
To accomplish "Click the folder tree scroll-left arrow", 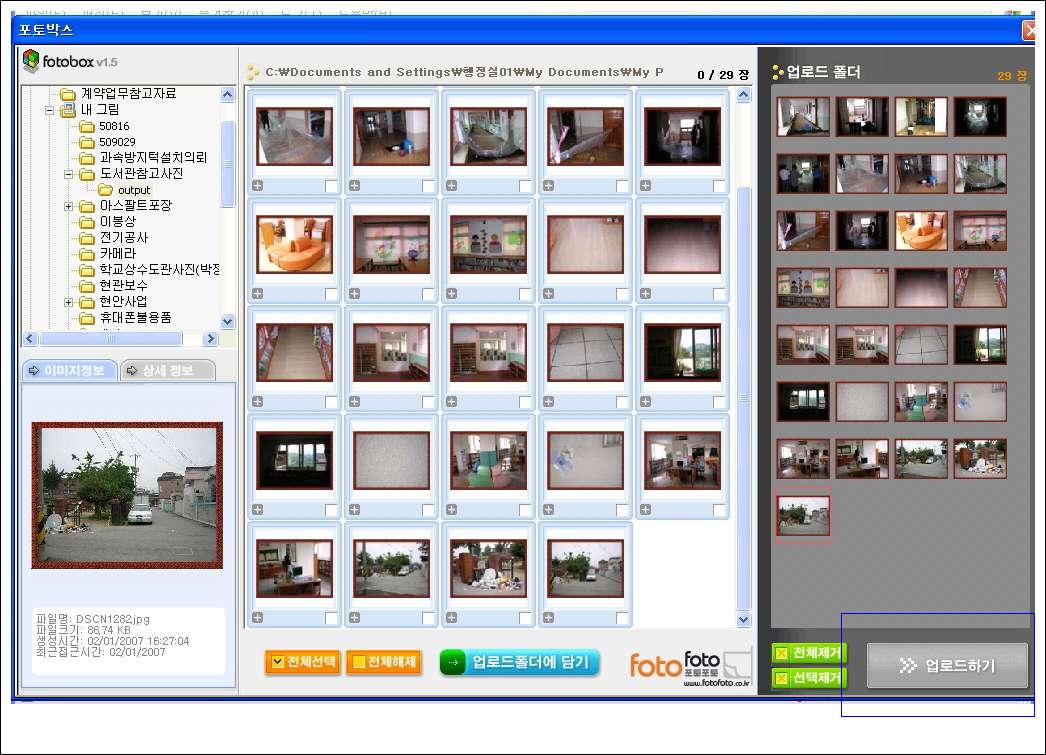I will click(30, 339).
